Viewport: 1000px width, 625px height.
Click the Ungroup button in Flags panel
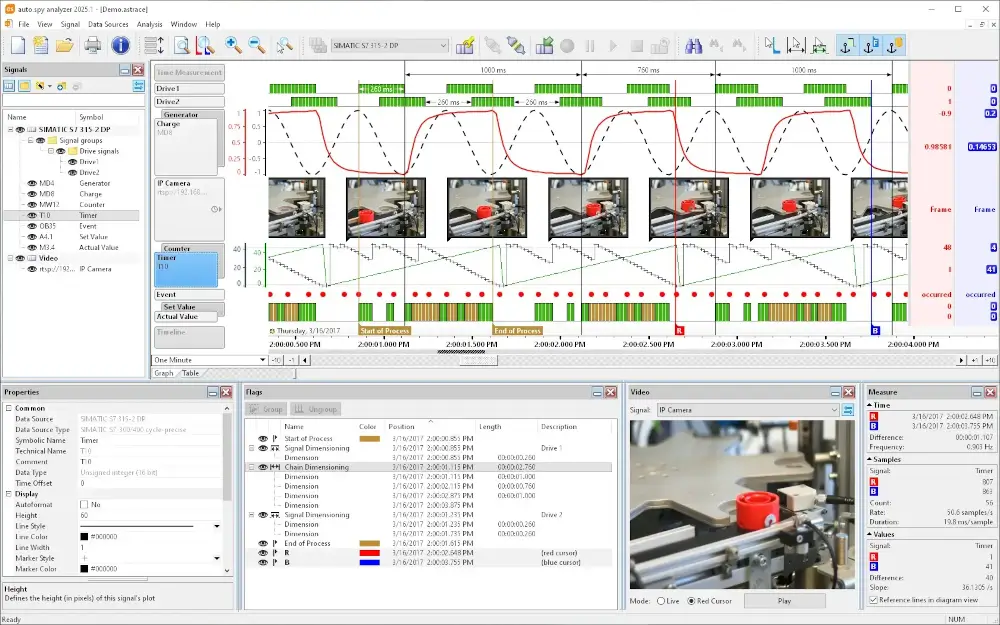coord(314,409)
